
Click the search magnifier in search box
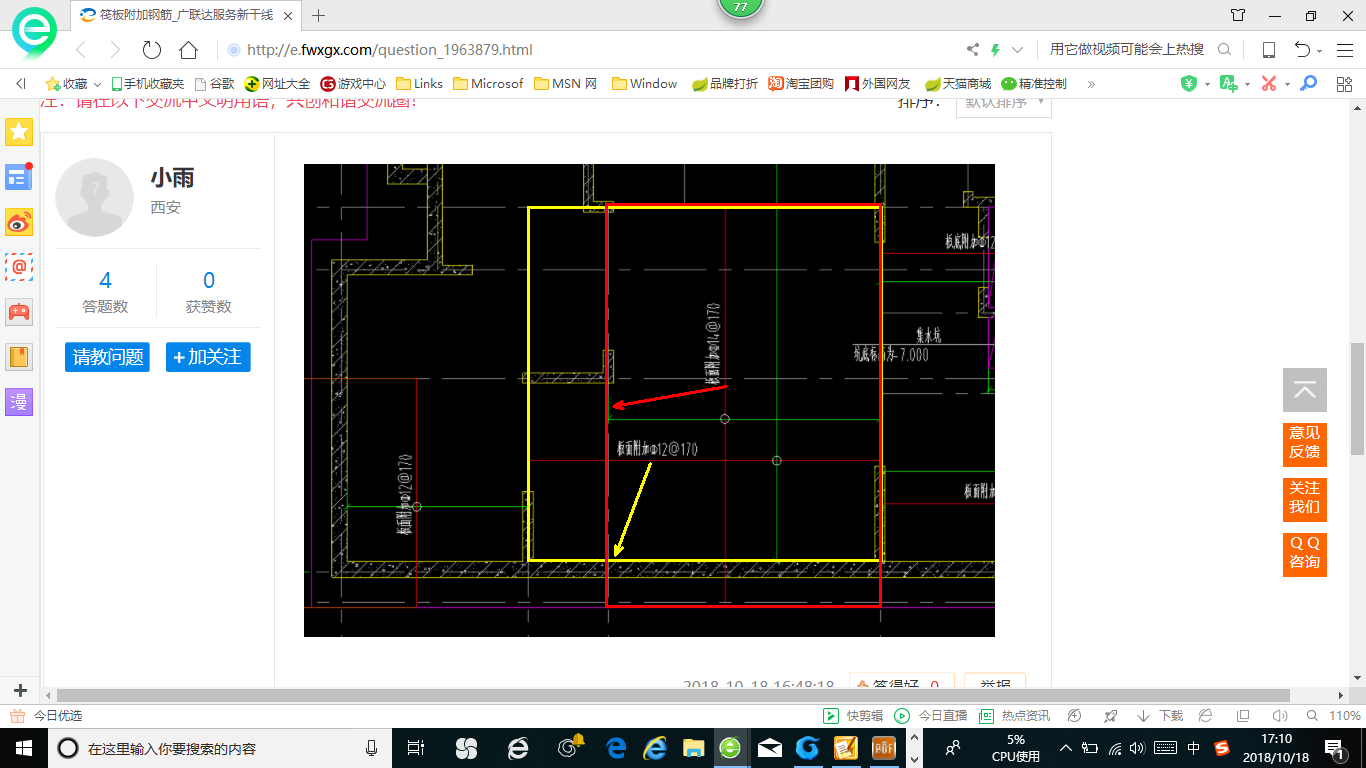tap(1224, 50)
